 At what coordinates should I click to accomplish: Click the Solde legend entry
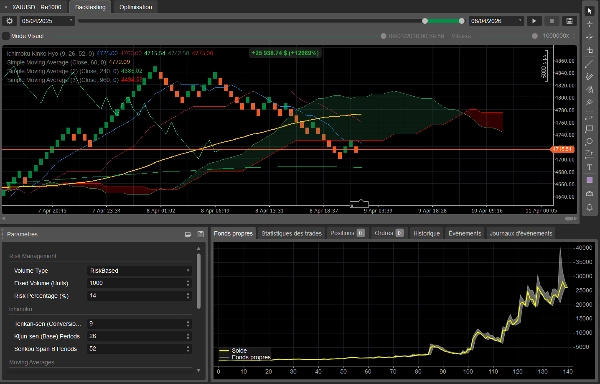(x=233, y=350)
